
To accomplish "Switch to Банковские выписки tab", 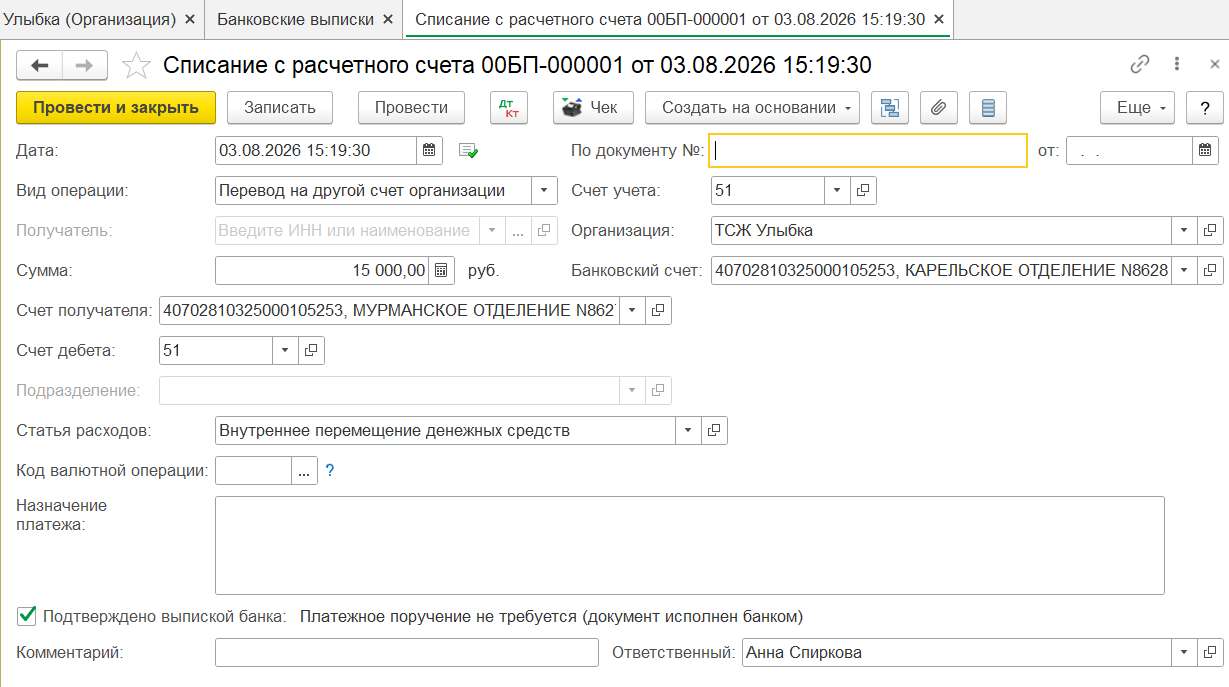I will pyautogui.click(x=296, y=19).
